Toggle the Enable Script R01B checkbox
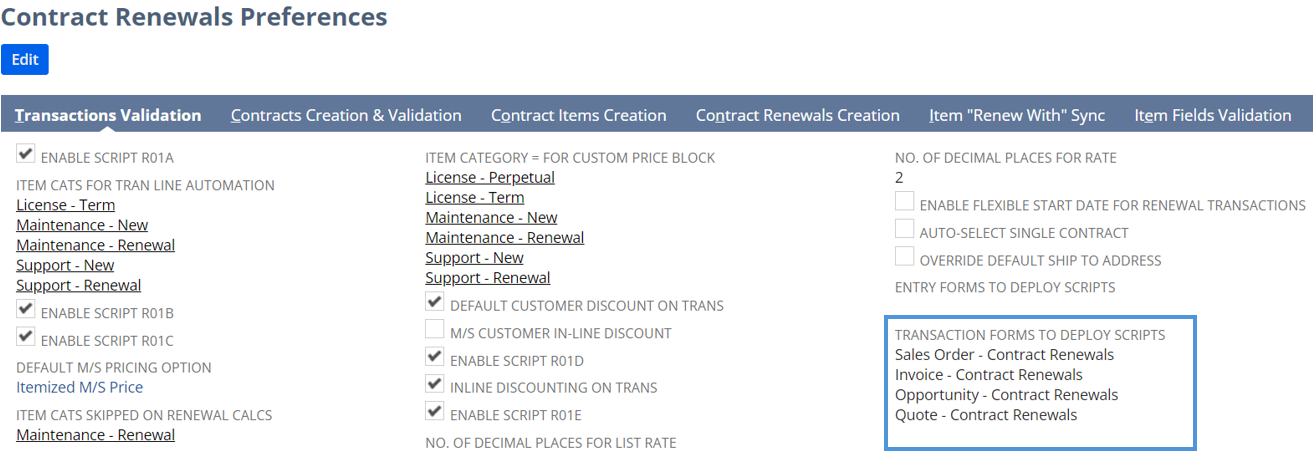 click(x=26, y=309)
